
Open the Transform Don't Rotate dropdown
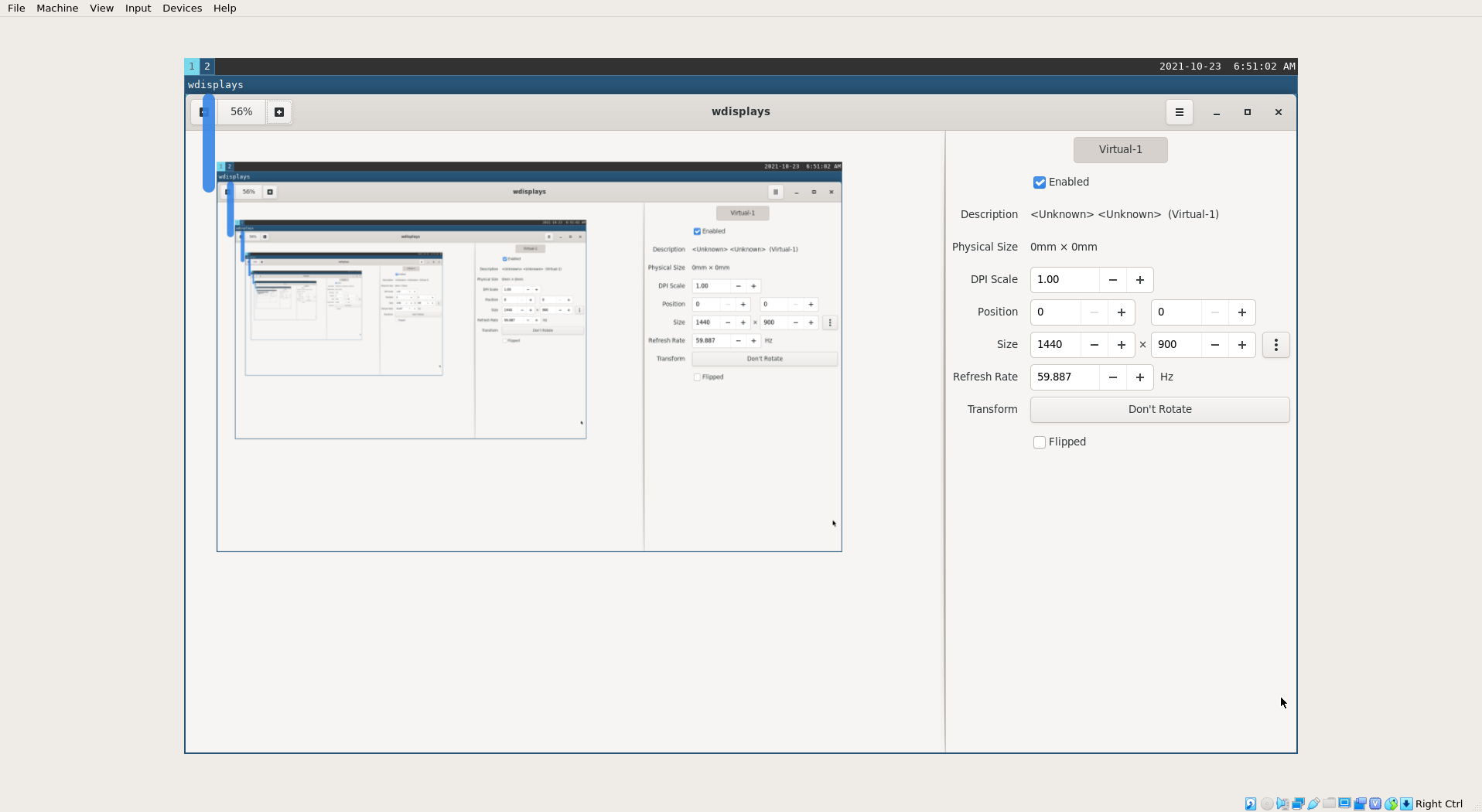click(1160, 410)
